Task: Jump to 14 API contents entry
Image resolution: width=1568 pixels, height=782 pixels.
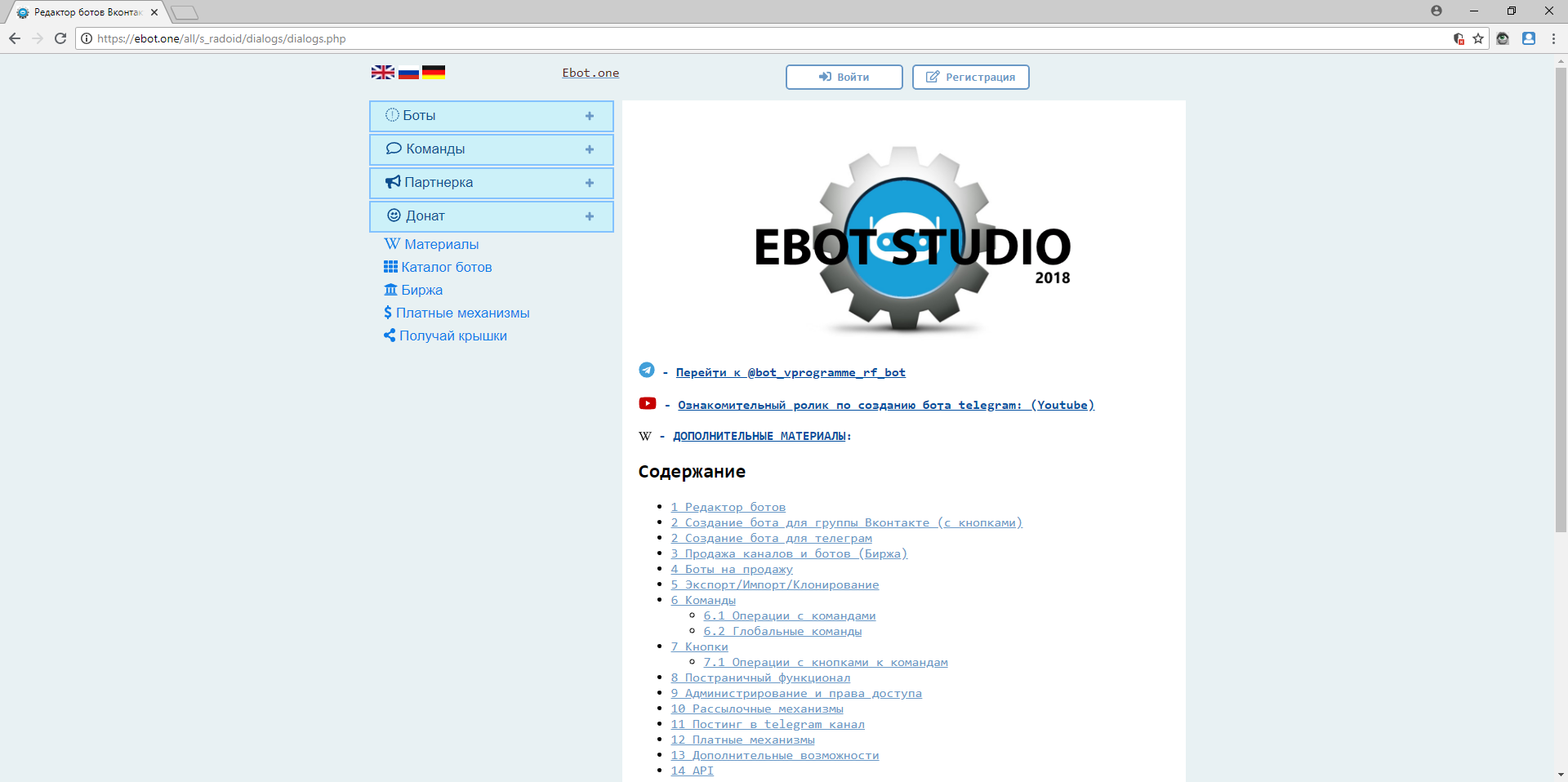Action: tap(693, 771)
